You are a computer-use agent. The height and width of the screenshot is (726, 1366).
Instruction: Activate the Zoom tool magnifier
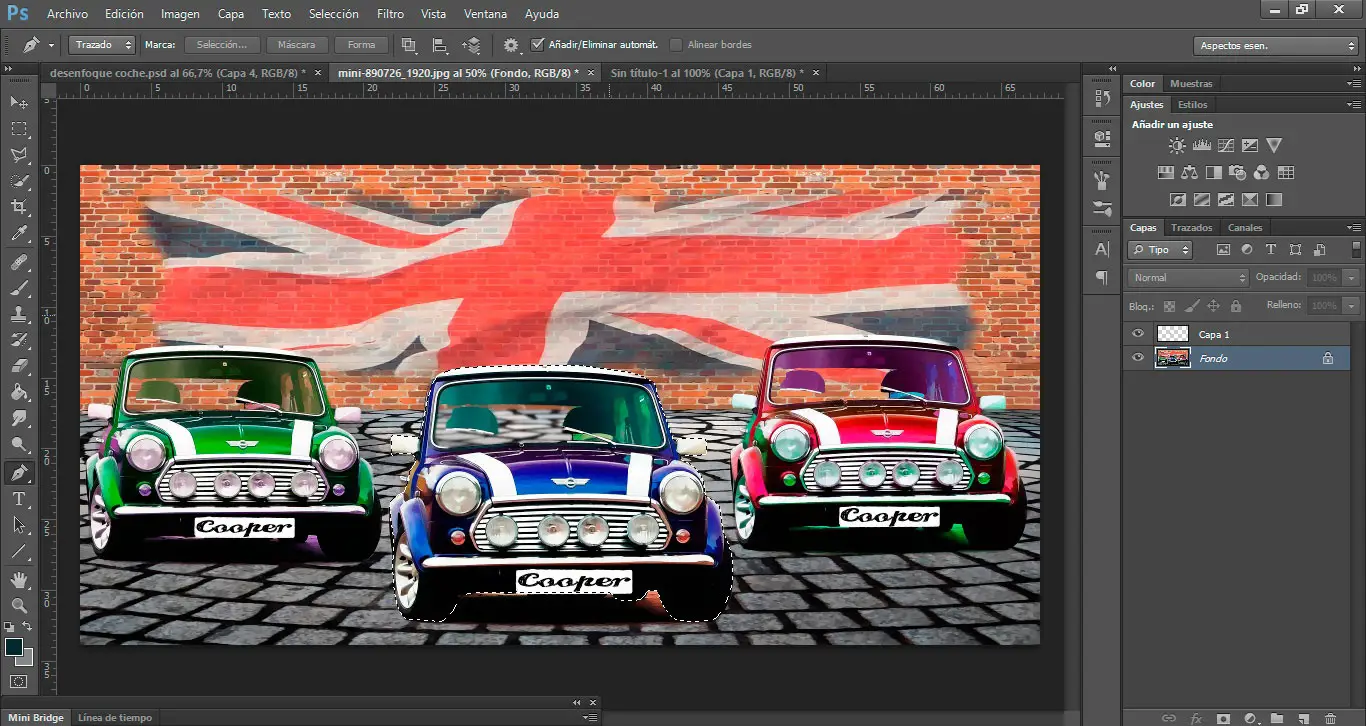click(x=19, y=605)
